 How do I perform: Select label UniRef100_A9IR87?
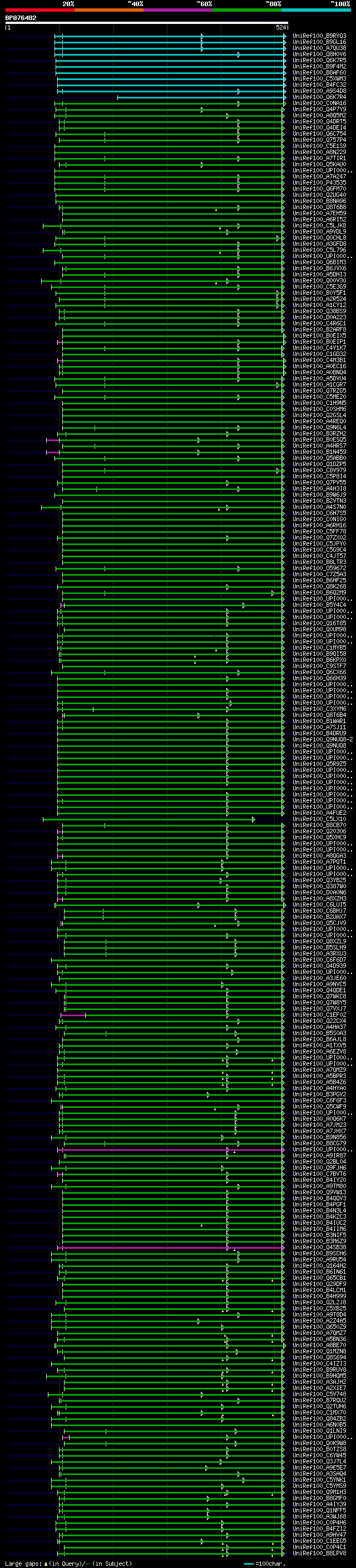[319, 1156]
